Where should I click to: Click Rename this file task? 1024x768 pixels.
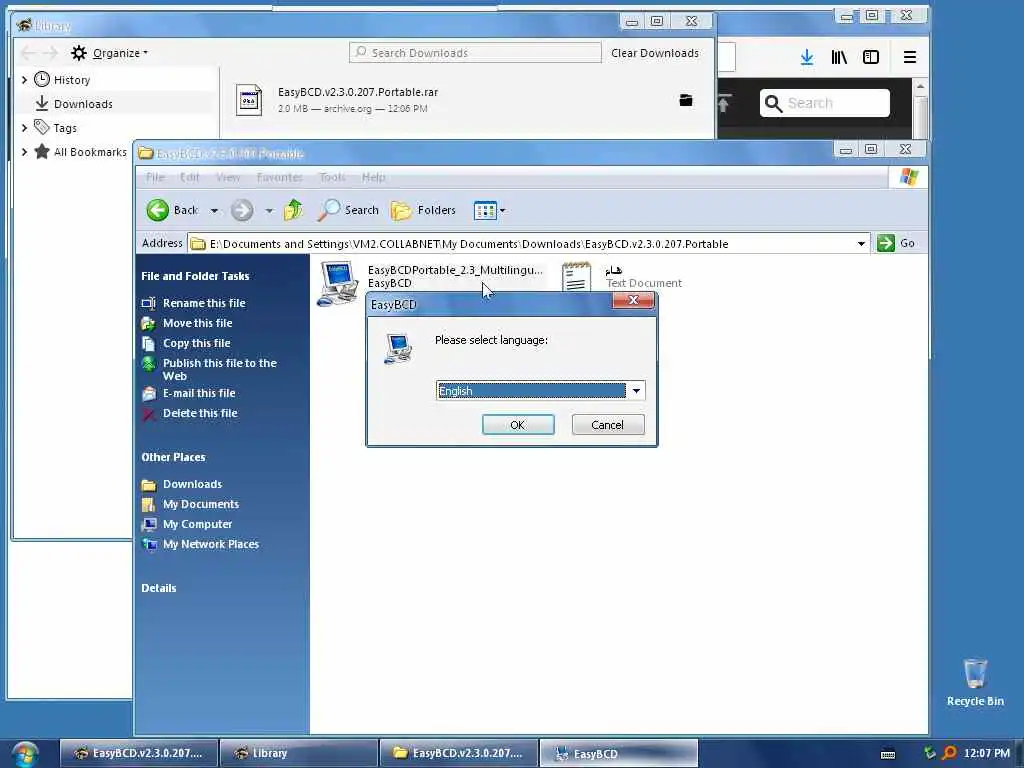click(204, 303)
